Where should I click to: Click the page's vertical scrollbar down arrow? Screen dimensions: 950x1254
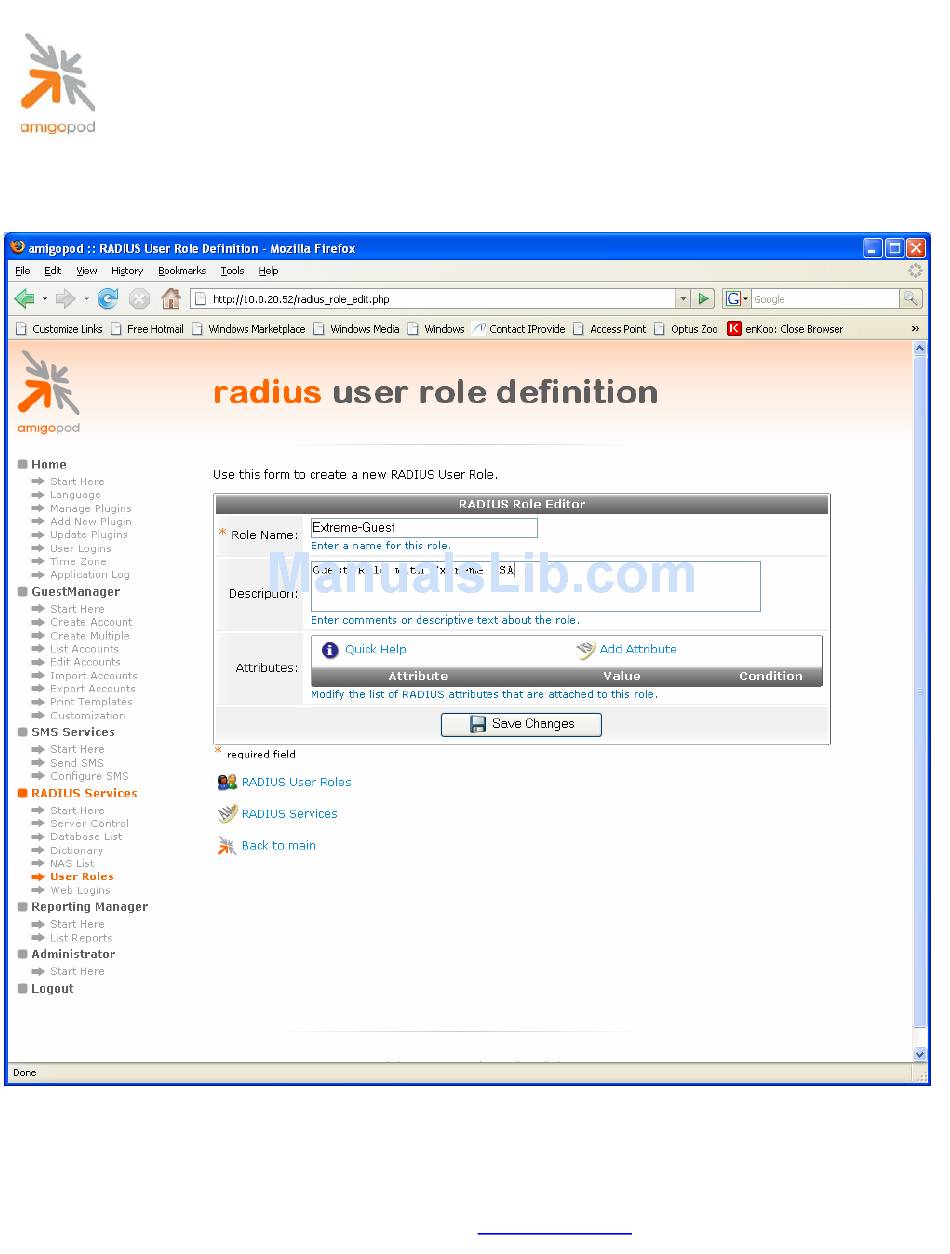920,1054
